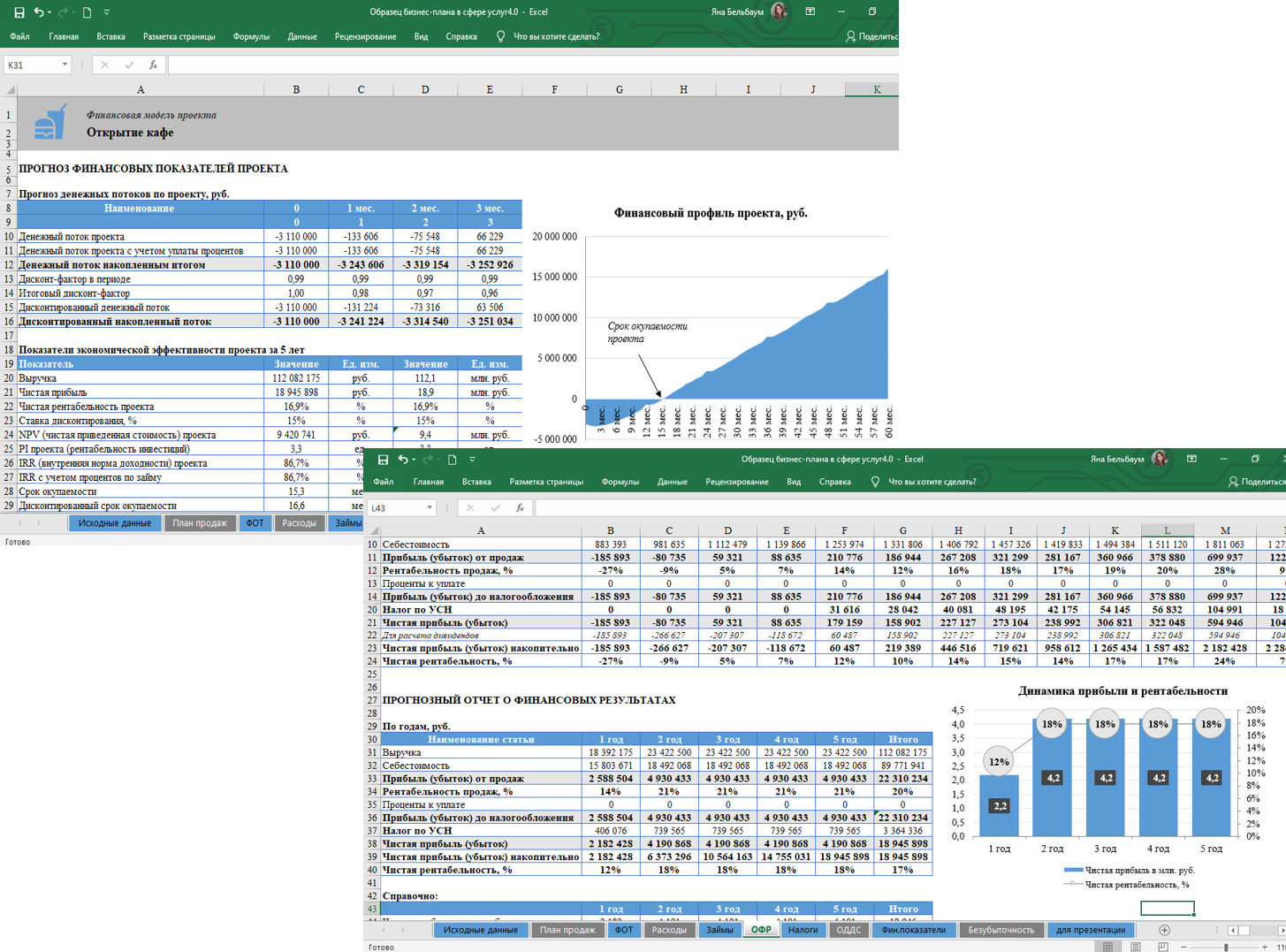The height and width of the screenshot is (952, 1286).
Task: Click the zoom out minus in status bar
Action: (x=1183, y=947)
